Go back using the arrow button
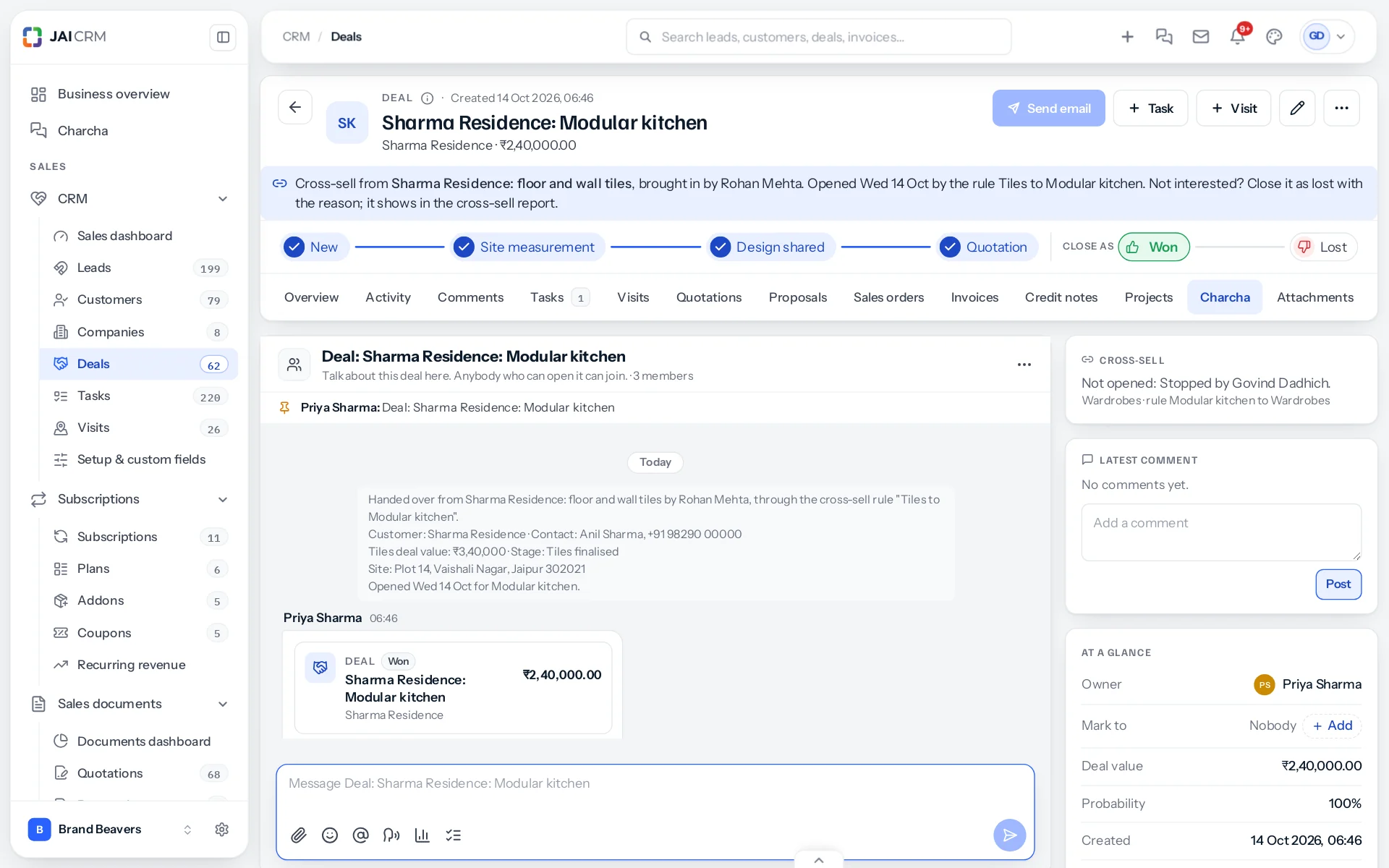Viewport: 1389px width, 868px height. [295, 108]
